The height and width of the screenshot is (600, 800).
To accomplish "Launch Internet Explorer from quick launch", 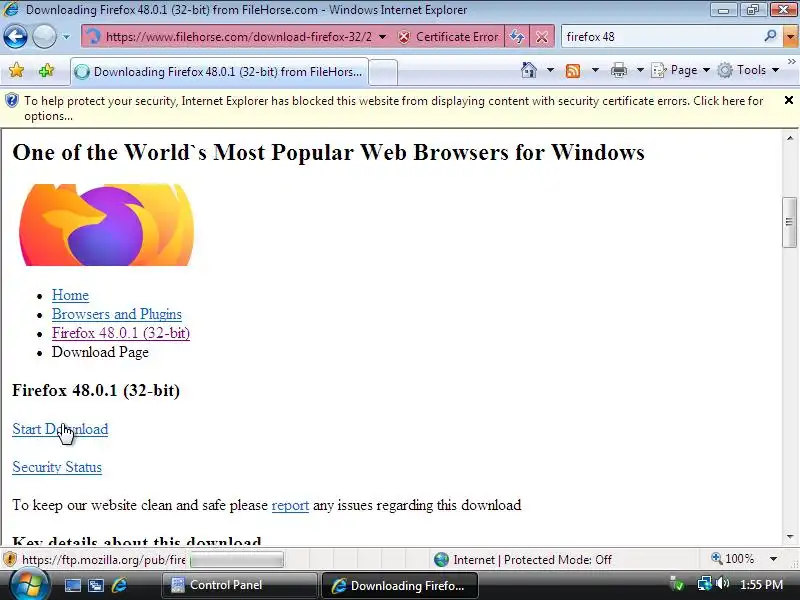I will pos(119,585).
